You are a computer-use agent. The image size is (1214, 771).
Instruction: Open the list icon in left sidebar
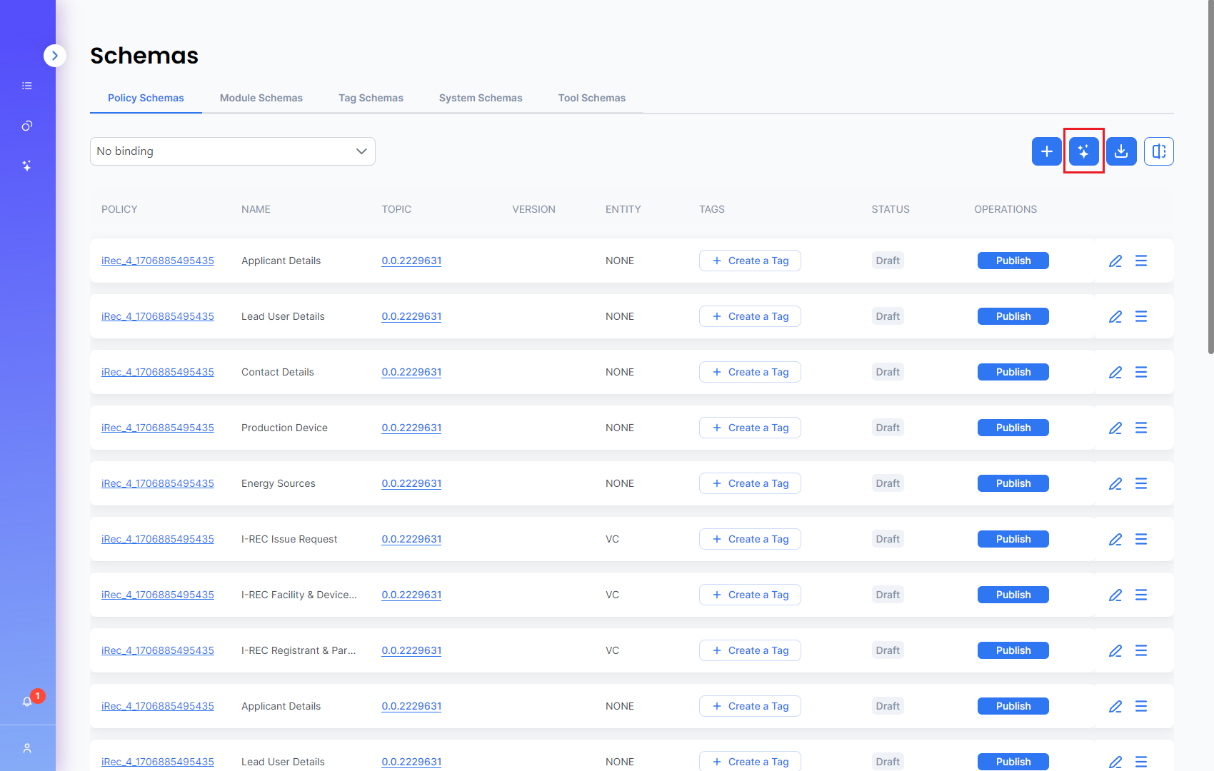28,86
